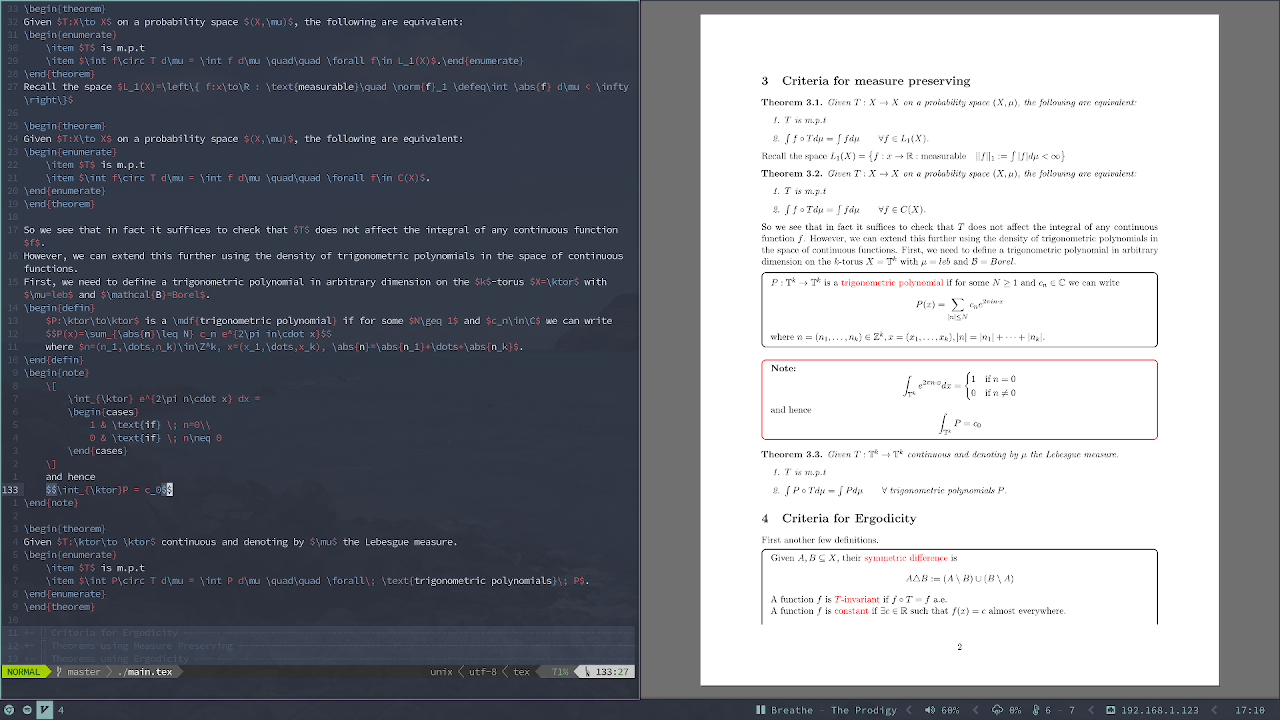Click 'Theorem 3.3.' in the PDF

[791, 455]
